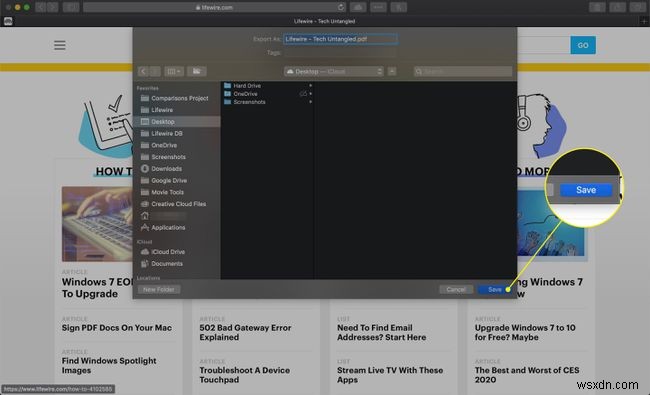Go back in the save dialog

[143, 71]
